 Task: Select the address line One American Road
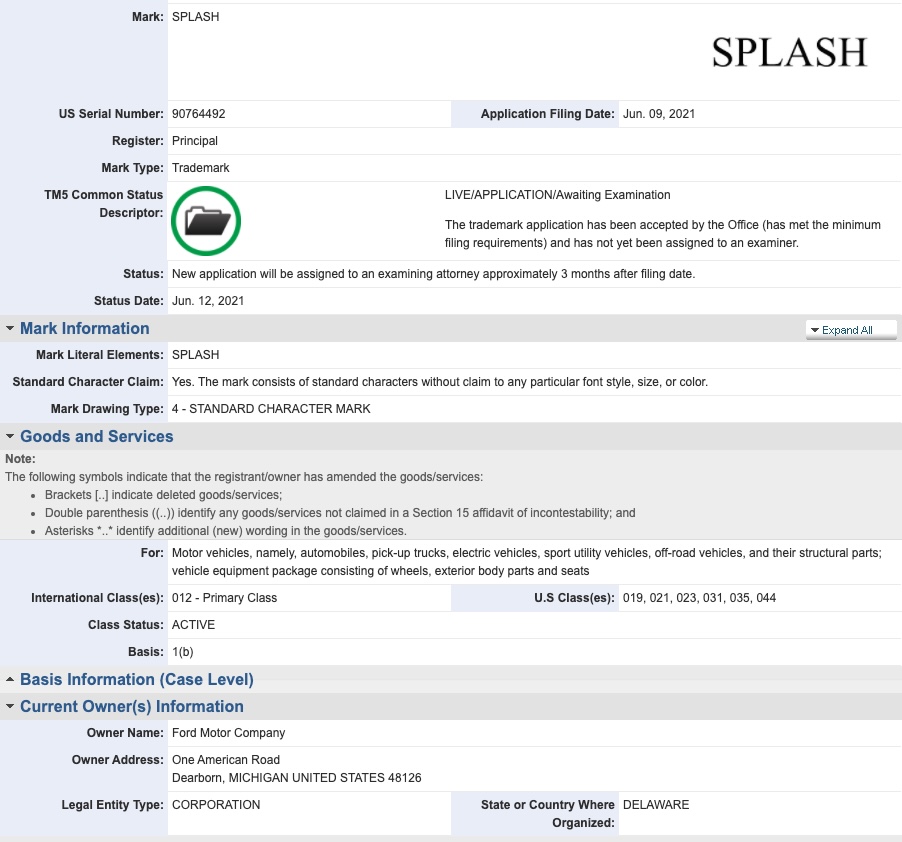pyautogui.click(x=226, y=760)
